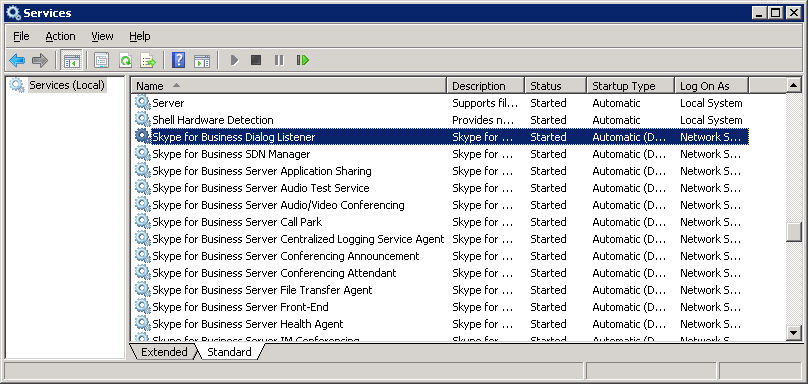Select Skype for Business Server Audio/Video Conferencing
Screen dimensions: 808x384
278,205
